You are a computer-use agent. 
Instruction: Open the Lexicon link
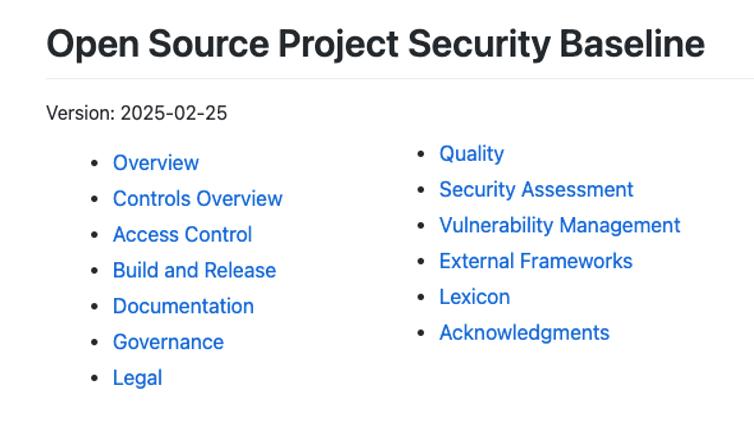474,298
